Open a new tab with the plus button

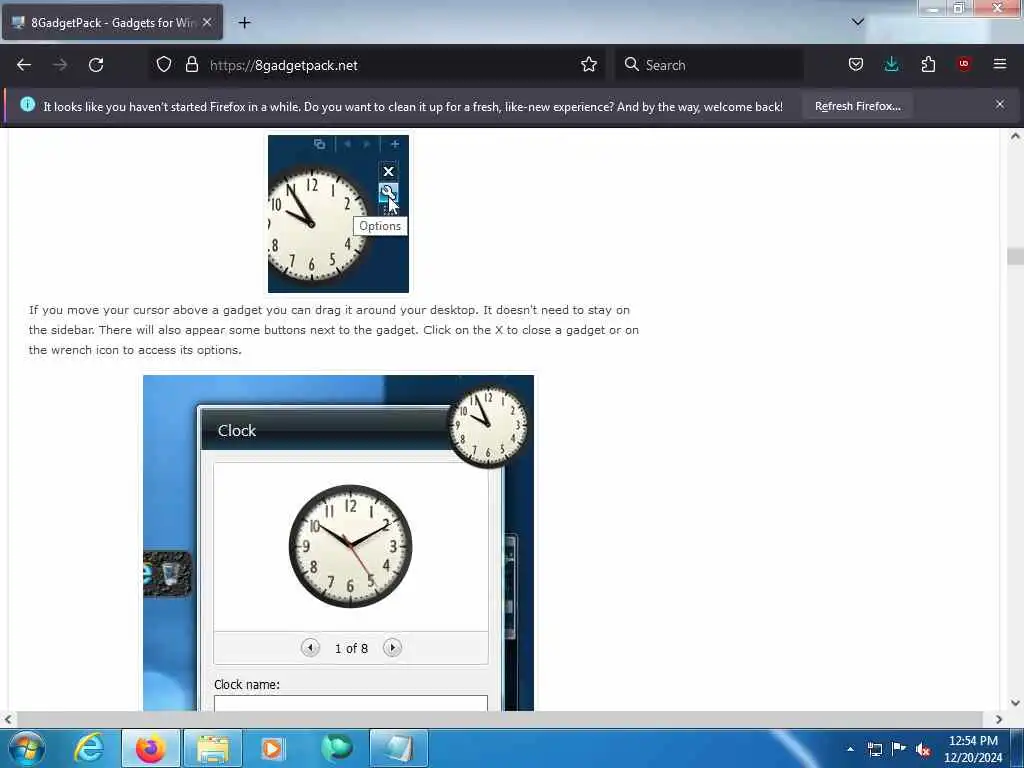[x=244, y=23]
